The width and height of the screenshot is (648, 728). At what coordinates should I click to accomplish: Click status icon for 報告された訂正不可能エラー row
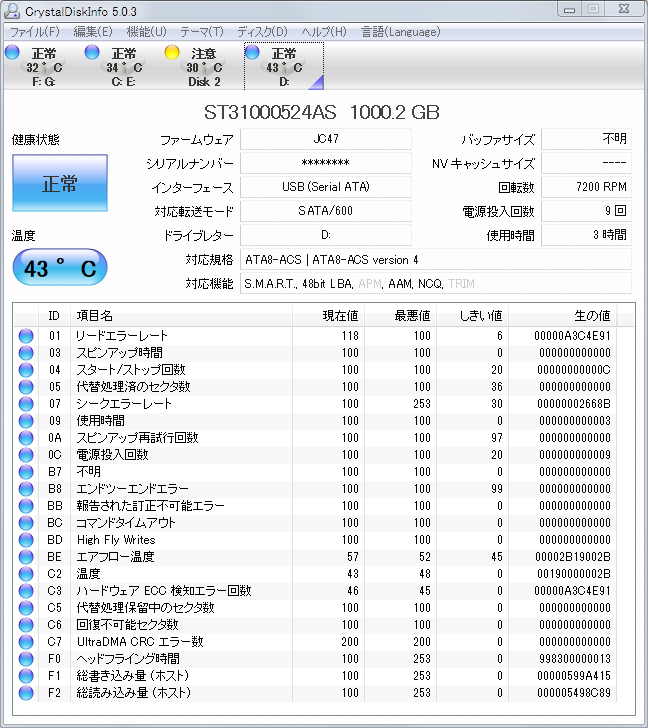[26, 506]
